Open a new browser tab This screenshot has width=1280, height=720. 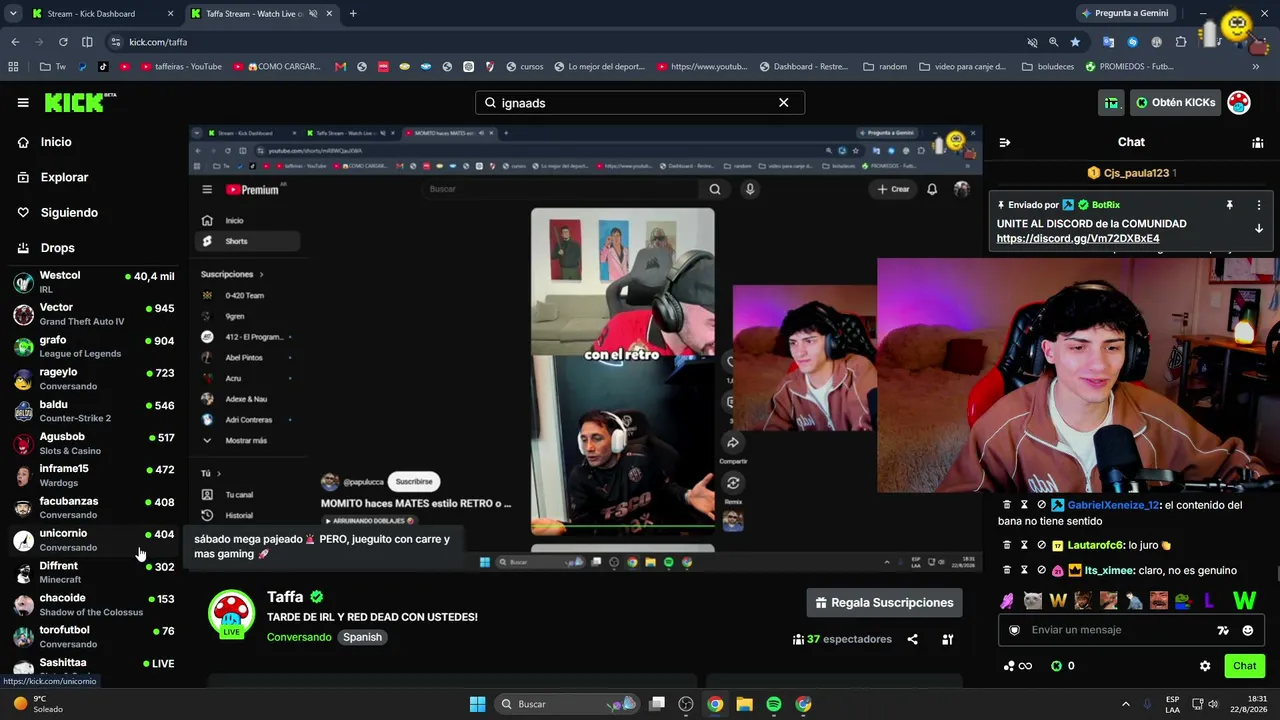(353, 14)
